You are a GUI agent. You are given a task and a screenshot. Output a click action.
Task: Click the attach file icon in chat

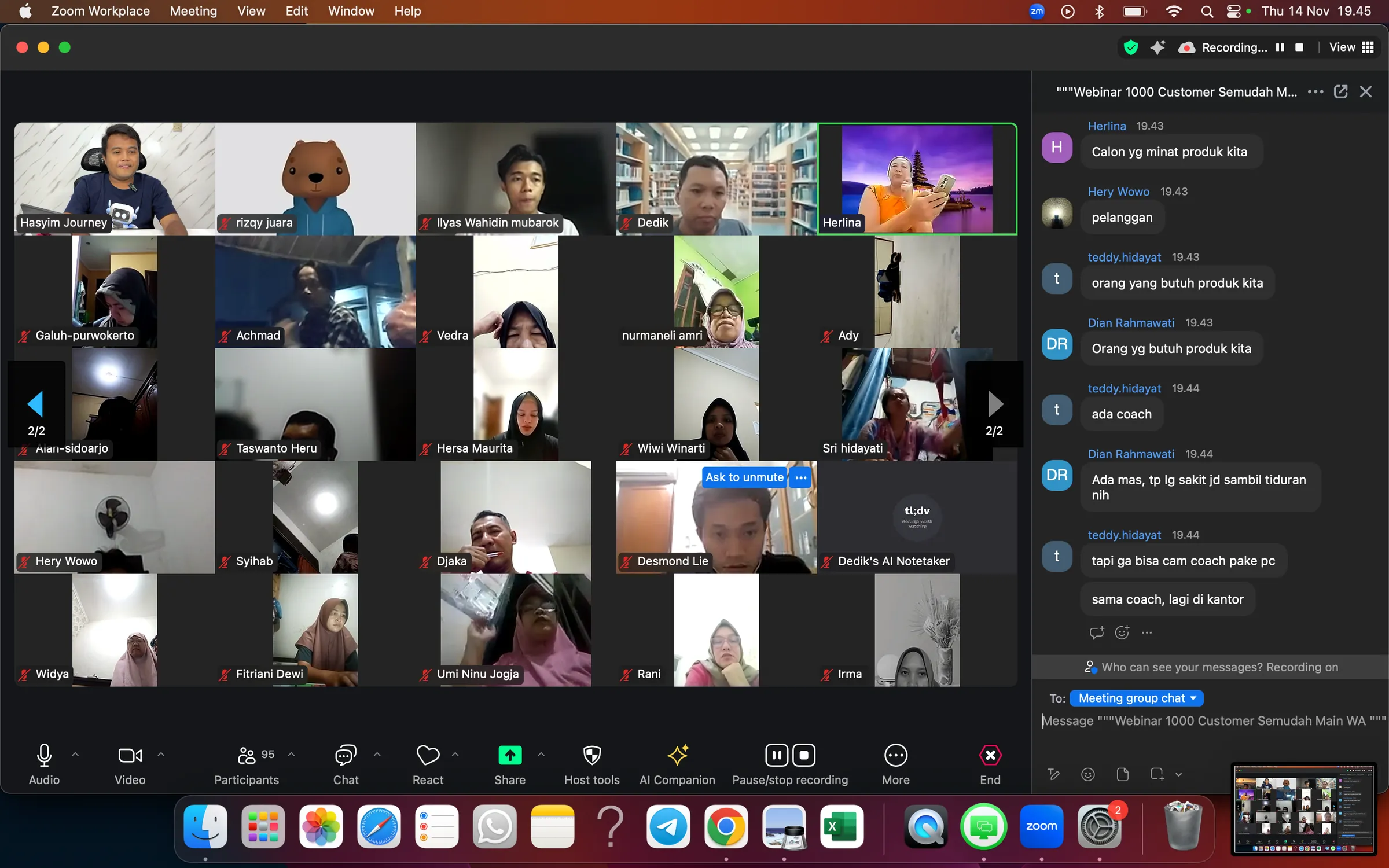click(1122, 774)
